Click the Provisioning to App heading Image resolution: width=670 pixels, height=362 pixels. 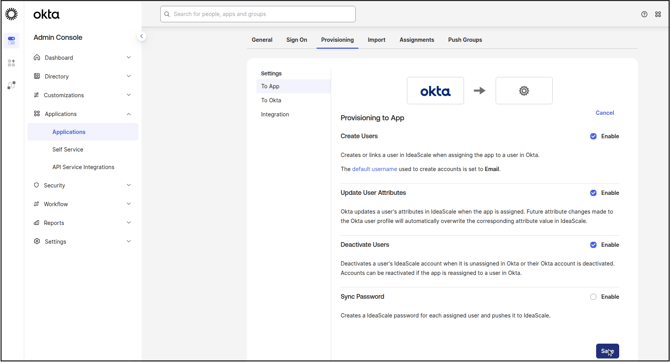tap(372, 118)
